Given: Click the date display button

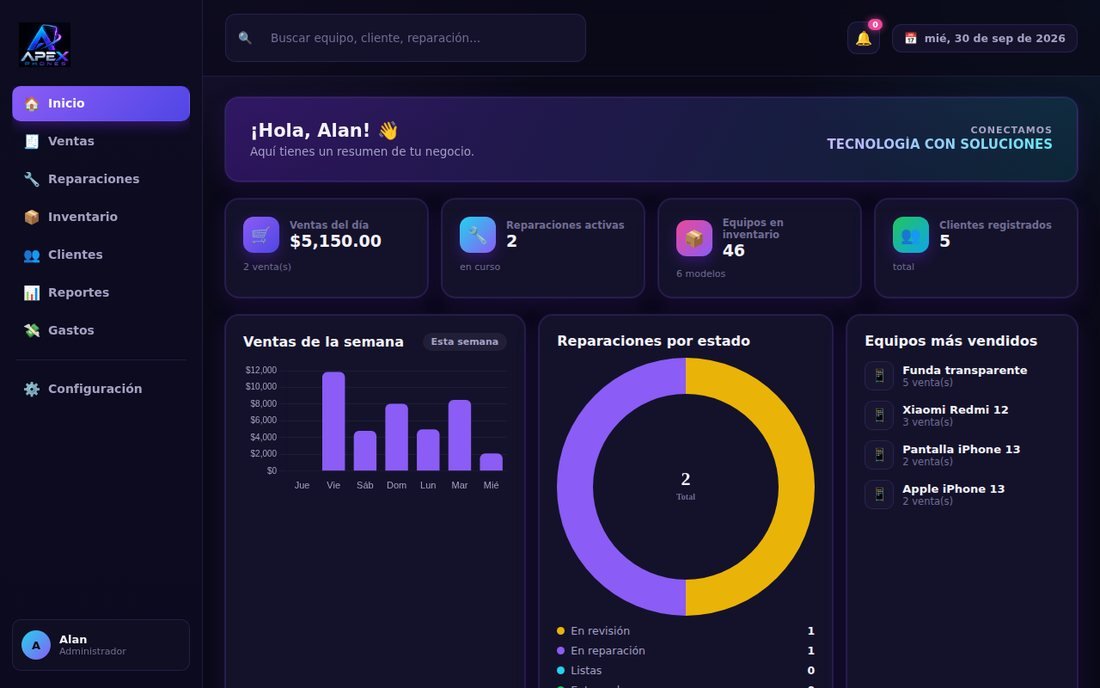Looking at the screenshot, I should (x=985, y=39).
